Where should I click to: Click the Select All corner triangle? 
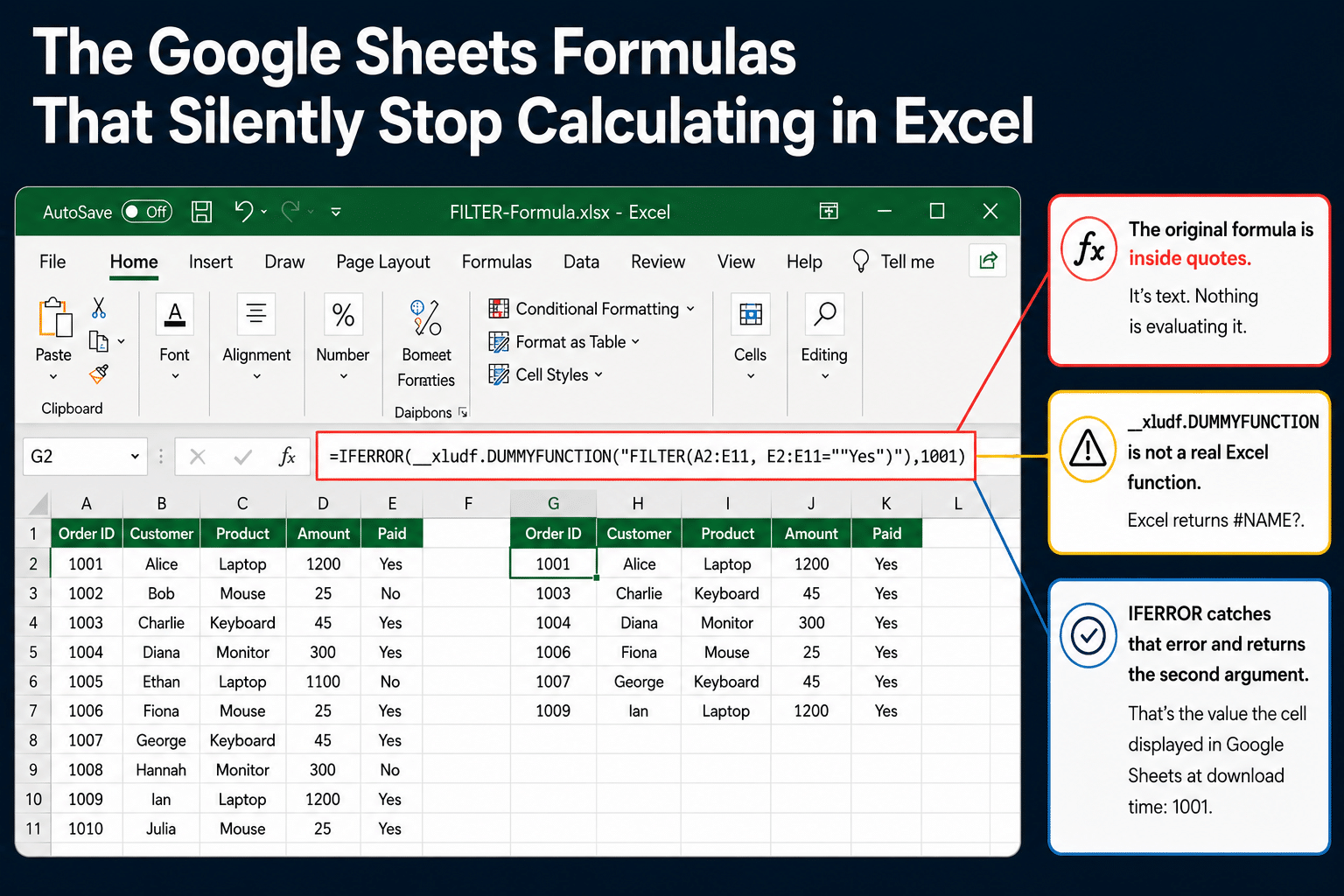(38, 504)
